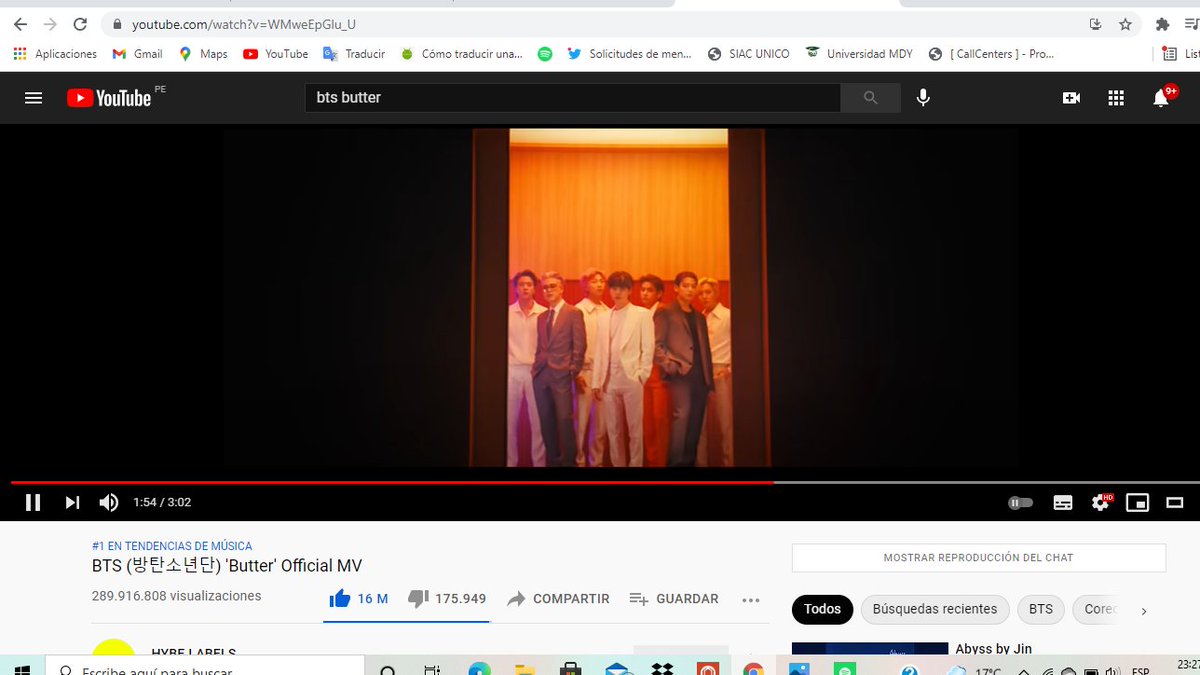The width and height of the screenshot is (1200, 675).
Task: Select the 'Búsquedas recientes' filter chip
Action: pyautogui.click(x=934, y=609)
